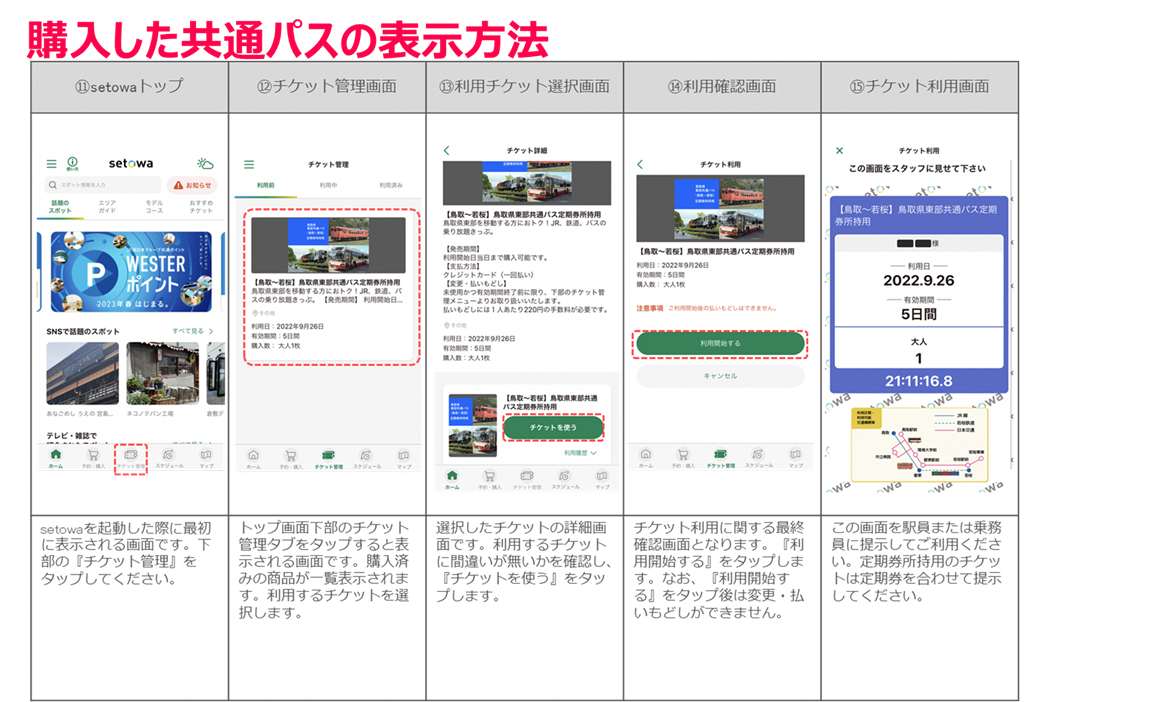Screen dimensions: 1152x702
Task: Click the ⑮チケット利用画面 column header
Action: [919, 87]
